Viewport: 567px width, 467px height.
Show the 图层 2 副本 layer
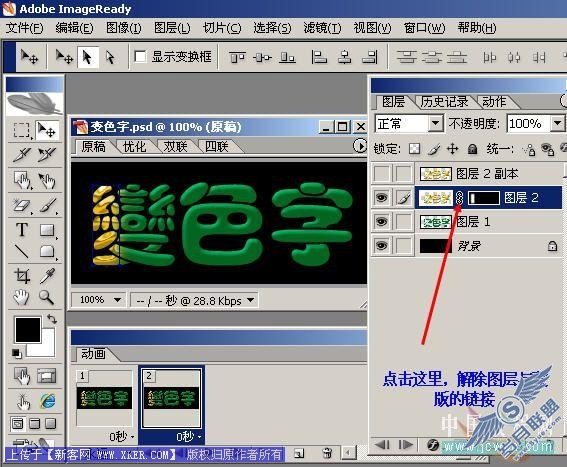tap(381, 174)
